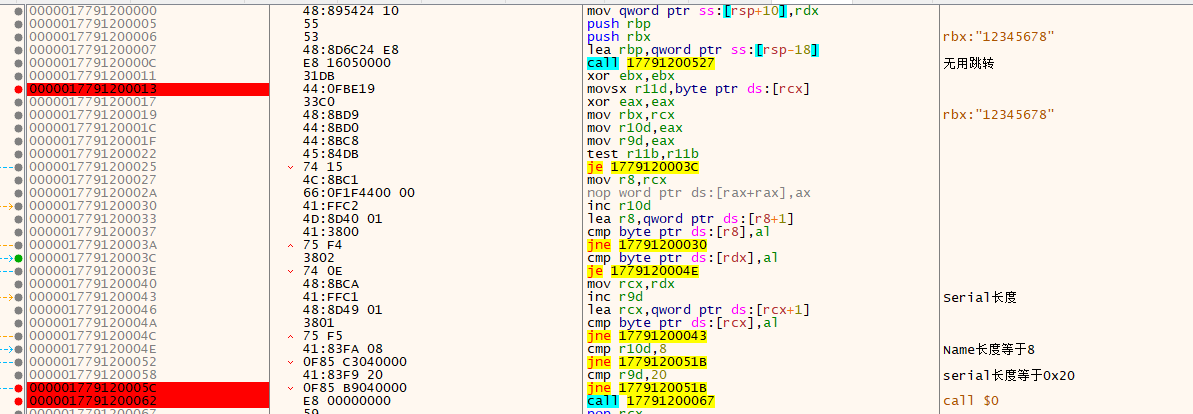Select address 0000017791200006
Viewport: 1193px width, 414px height.
93,37
